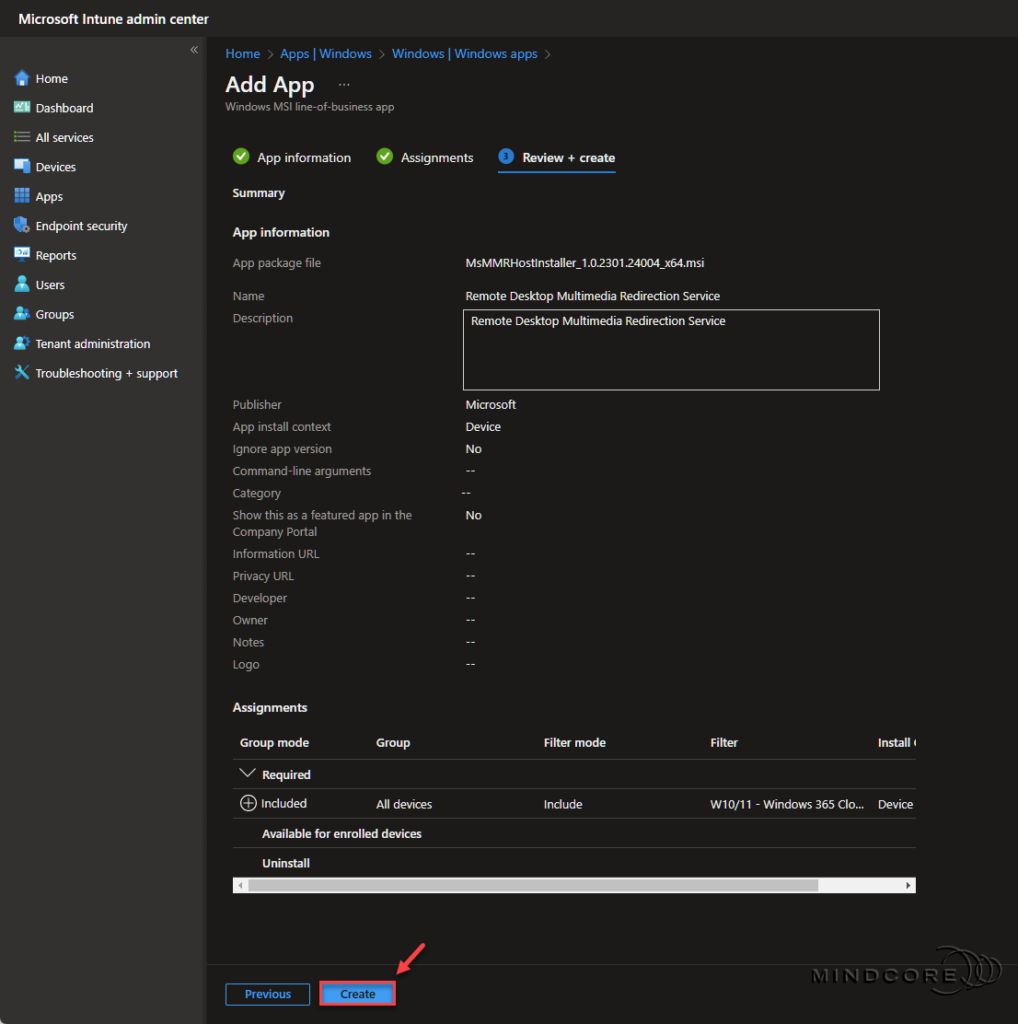This screenshot has width=1018, height=1024.
Task: Open the Apps section
Action: coord(49,196)
